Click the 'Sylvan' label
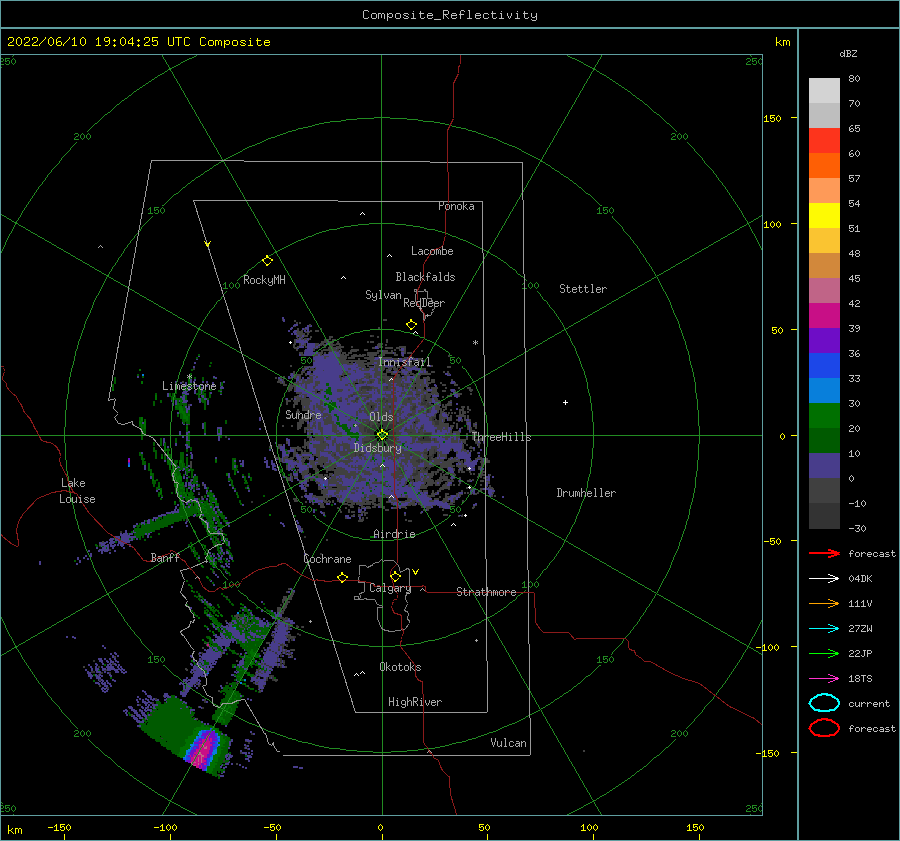 pos(383,295)
